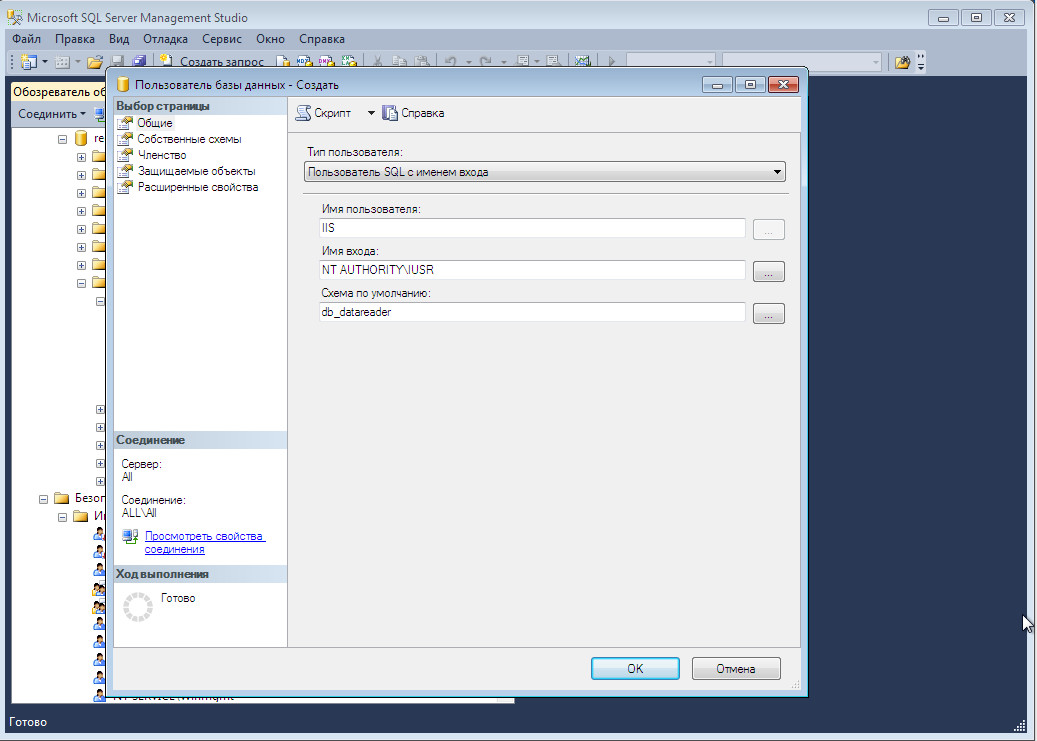Click the Redo arrow toolbar icon
Screen dimensions: 1037x741
pyautogui.click(x=486, y=62)
